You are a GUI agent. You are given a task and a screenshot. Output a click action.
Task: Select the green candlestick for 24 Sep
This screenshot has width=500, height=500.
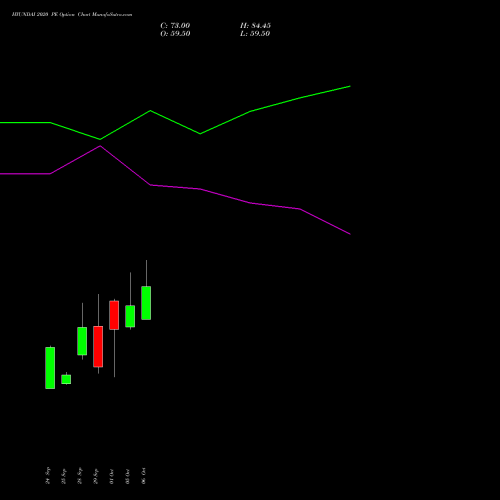point(50,368)
